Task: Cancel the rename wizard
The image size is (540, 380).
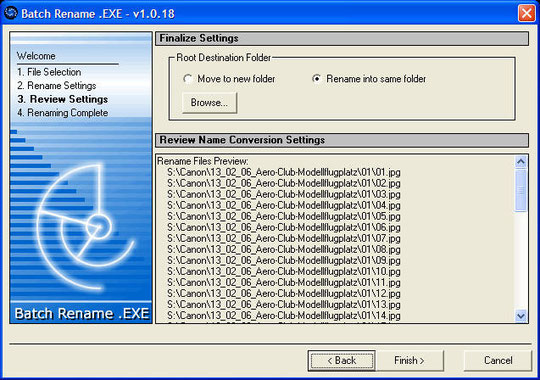Action: 498,361
